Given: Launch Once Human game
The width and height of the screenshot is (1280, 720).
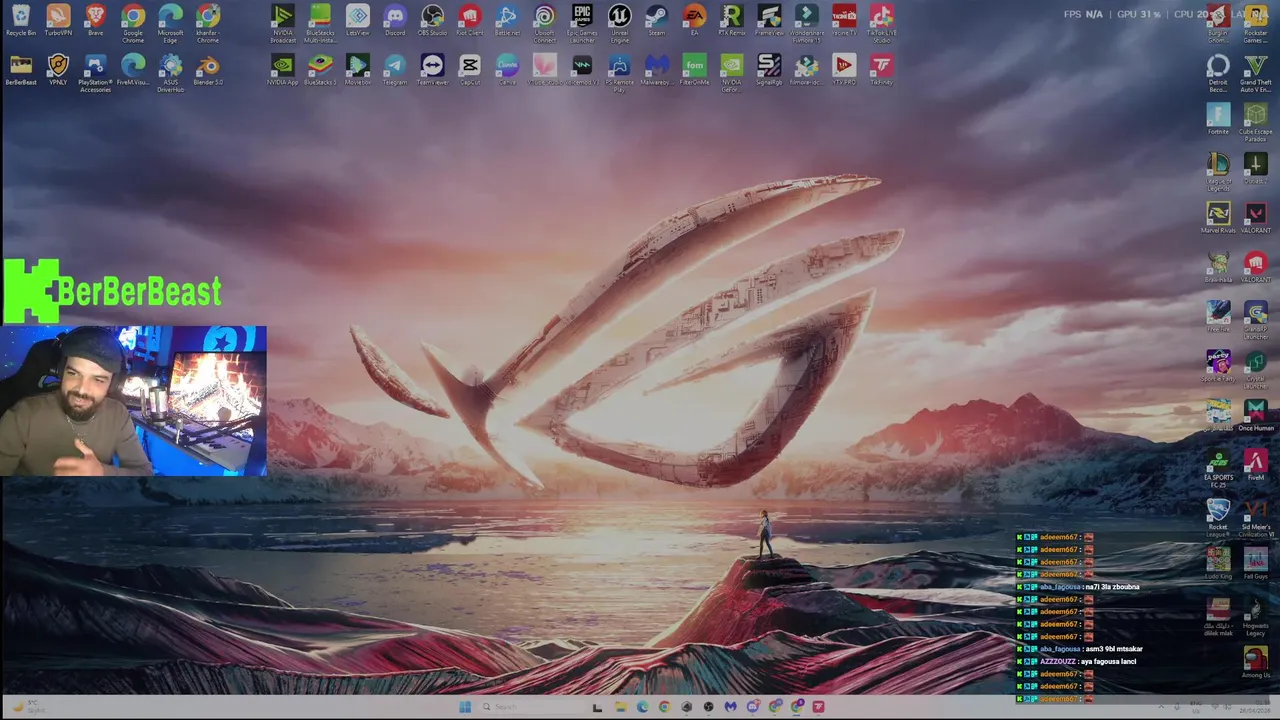Looking at the screenshot, I should click(x=1255, y=414).
